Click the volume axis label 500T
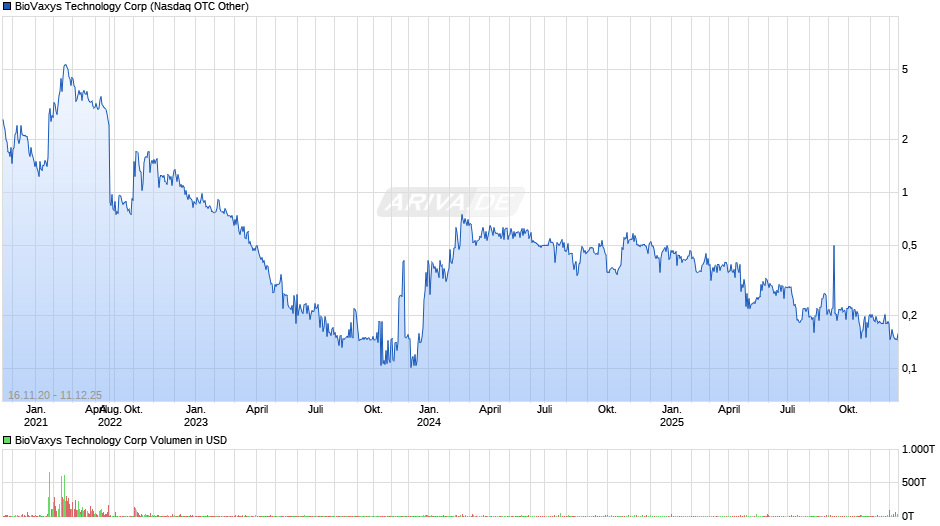 (913, 482)
